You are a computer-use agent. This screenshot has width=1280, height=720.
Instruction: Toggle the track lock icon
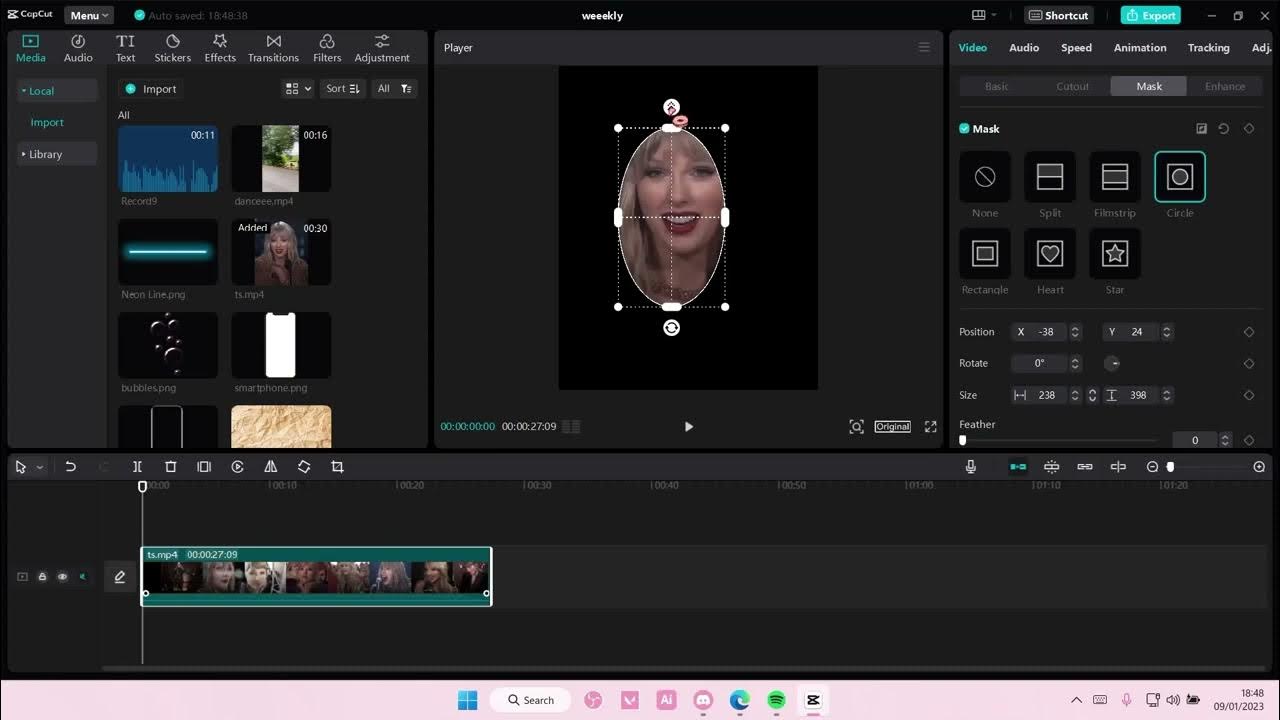tap(42, 577)
